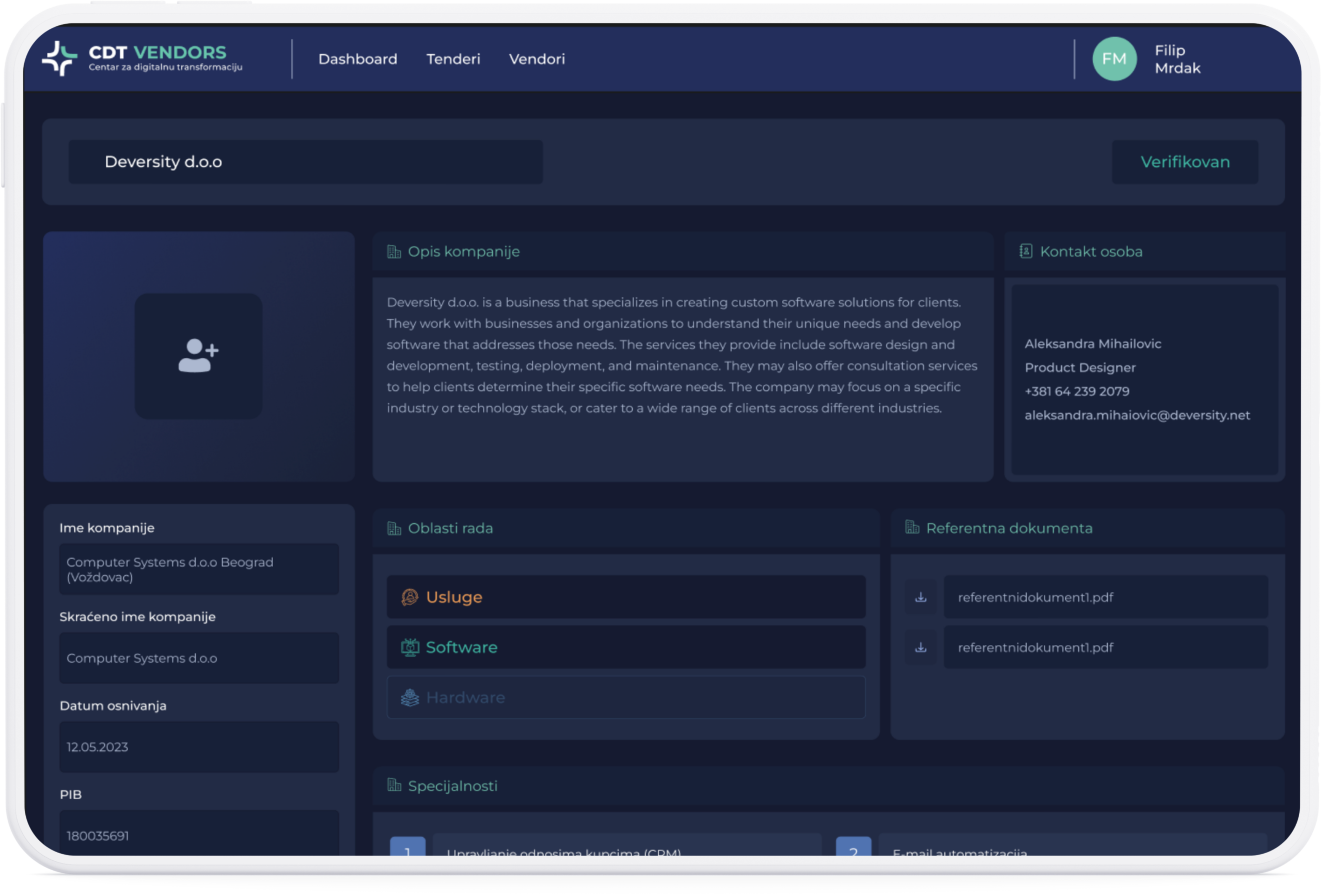Click the add user photo icon
Image resolution: width=1322 pixels, height=896 pixels.
tap(198, 356)
